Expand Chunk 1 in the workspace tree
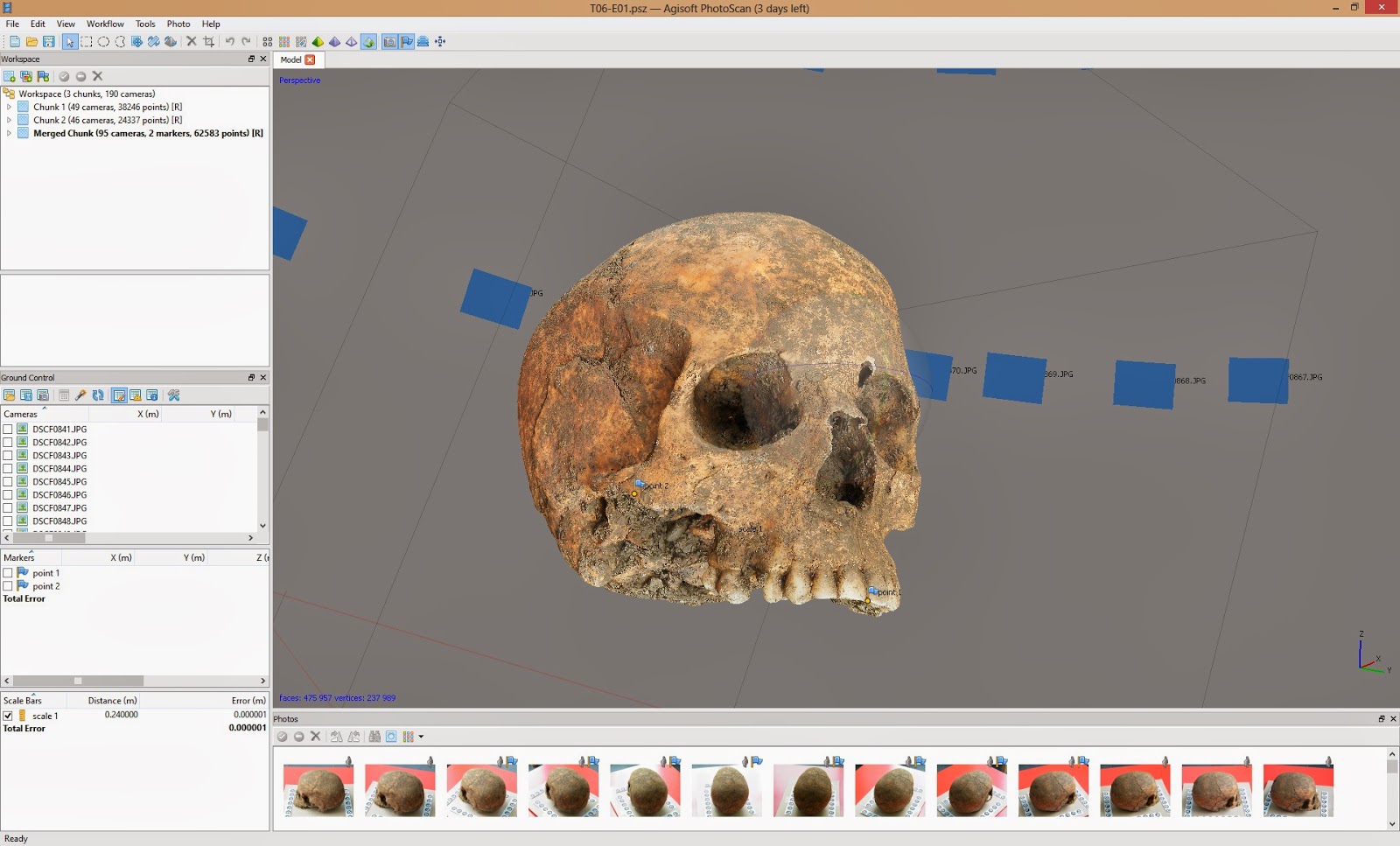This screenshot has height=846, width=1400. pyautogui.click(x=9, y=108)
